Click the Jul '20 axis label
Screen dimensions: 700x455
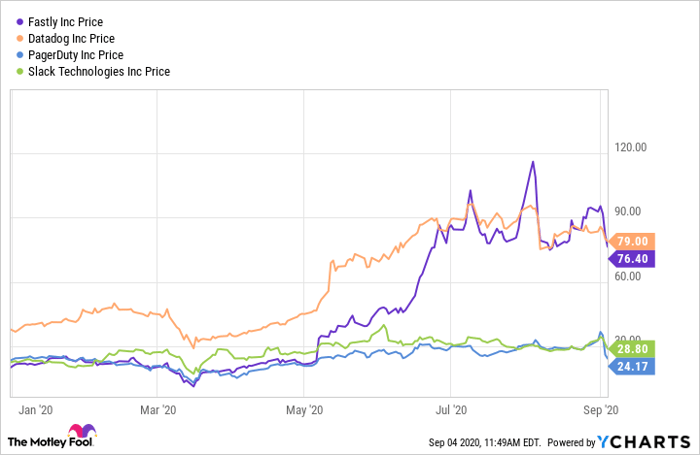click(453, 410)
